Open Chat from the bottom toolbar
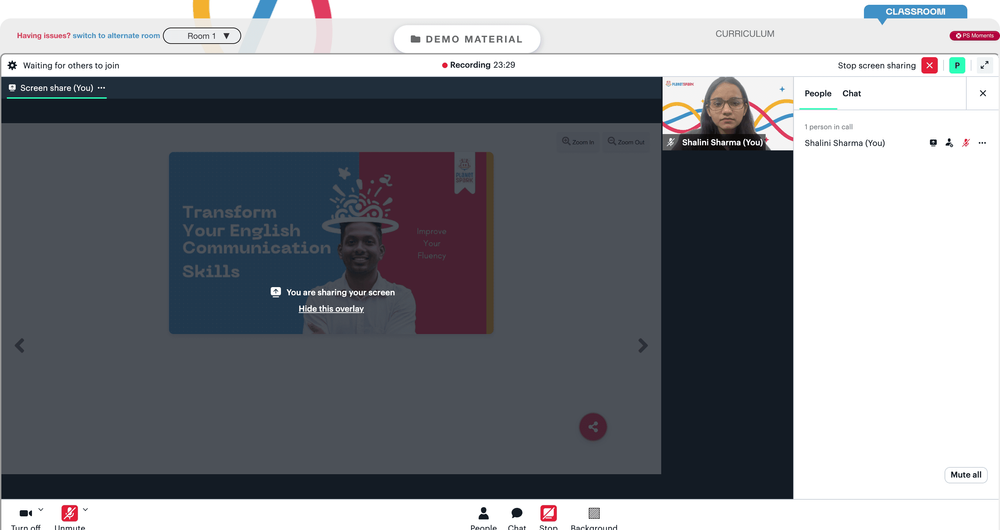Viewport: 1000px width, 530px height. click(x=517, y=518)
